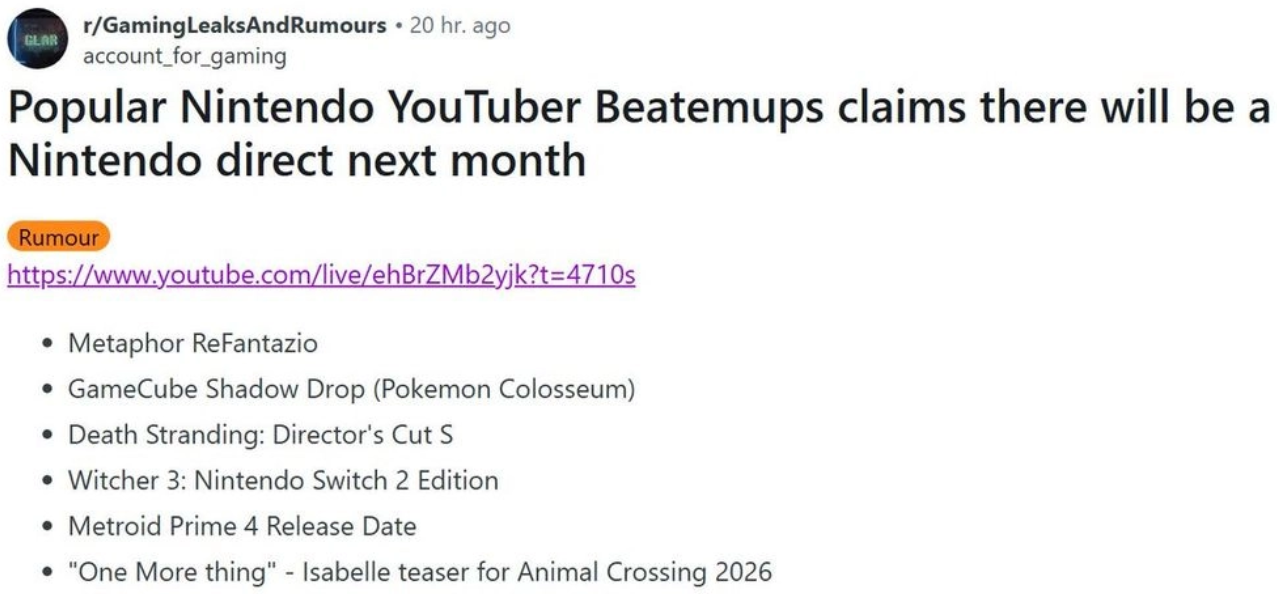Click the bullet dot before "One More thing"
This screenshot has width=1277, height=594.
tap(48, 573)
